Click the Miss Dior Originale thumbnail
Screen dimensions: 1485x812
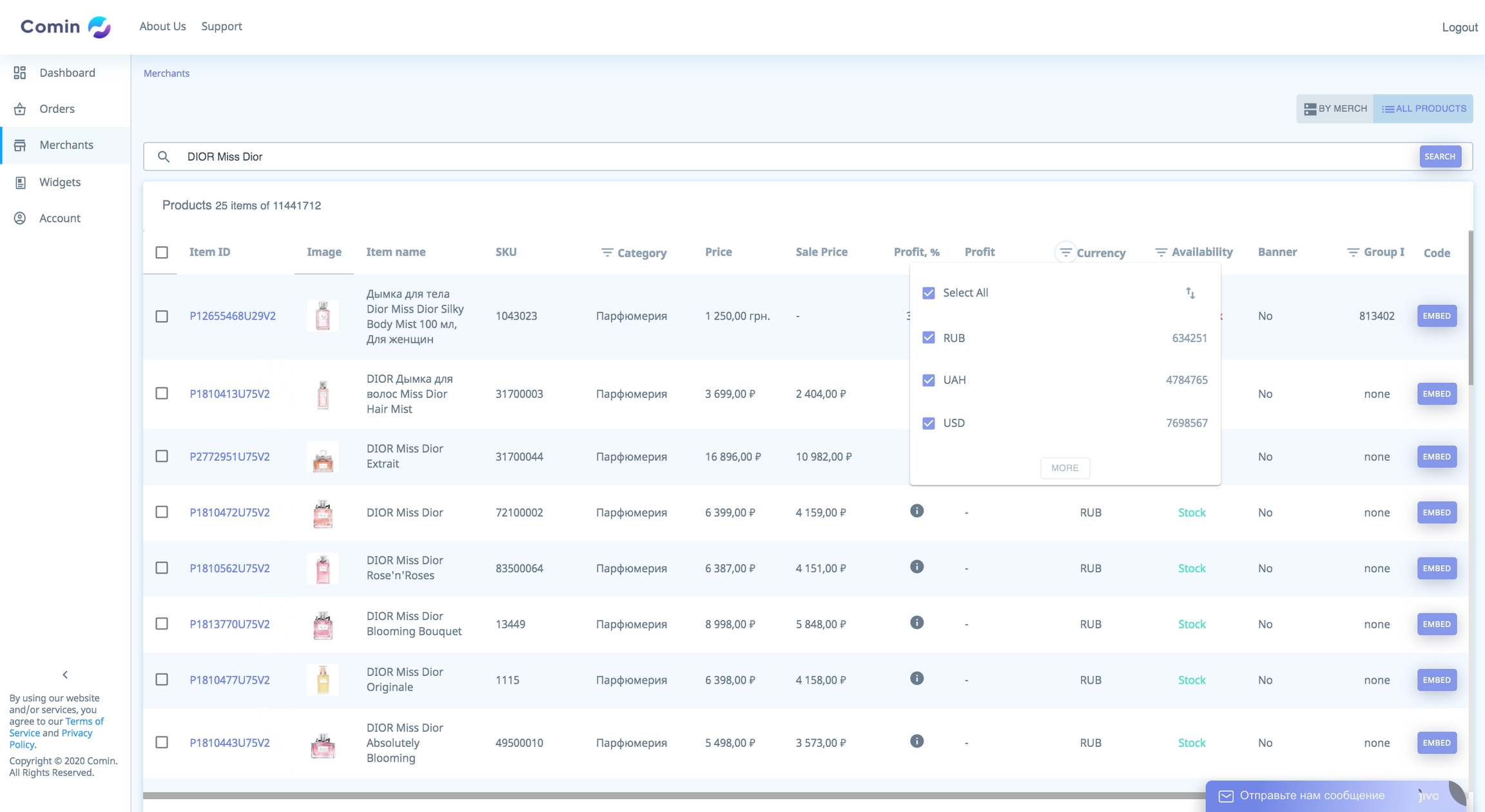click(x=323, y=680)
